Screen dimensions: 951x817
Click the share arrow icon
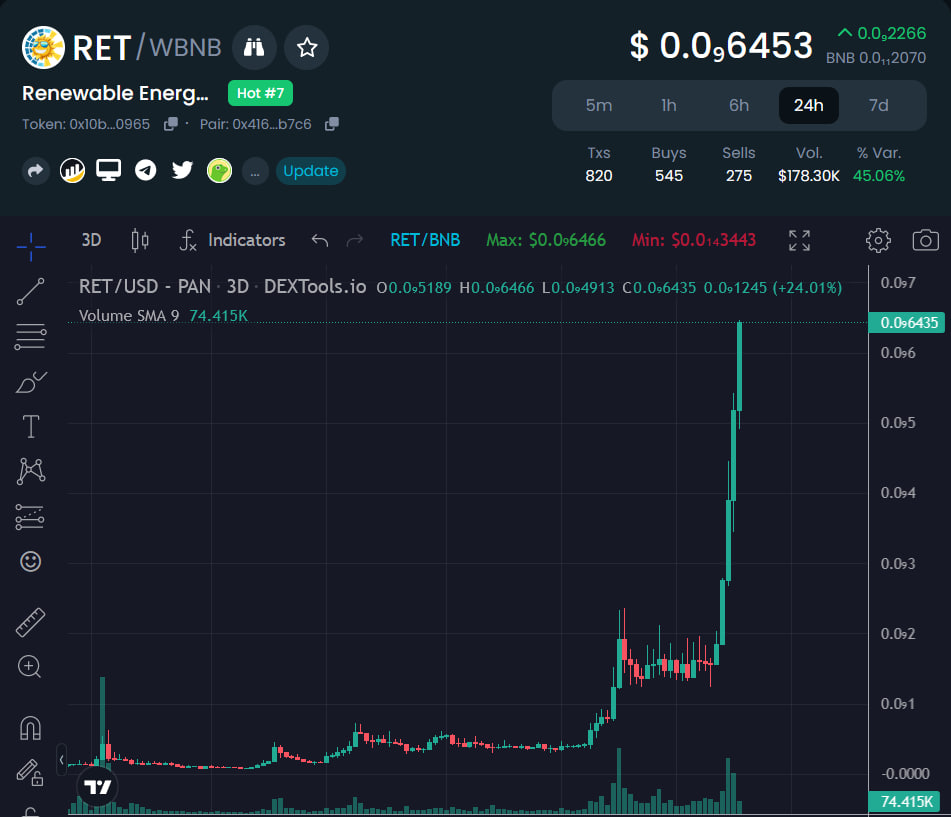[x=36, y=171]
